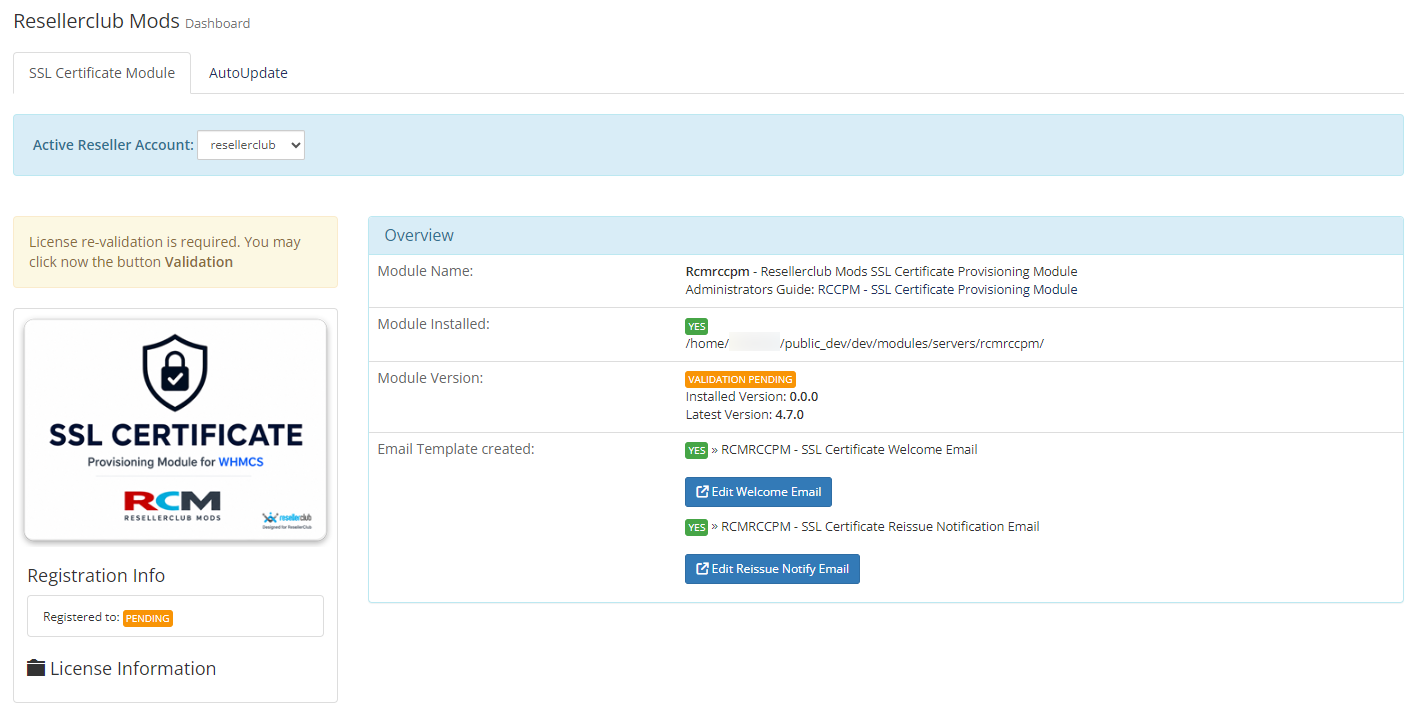Click the Module Name label
The width and height of the screenshot is (1417, 724).
tap(425, 271)
